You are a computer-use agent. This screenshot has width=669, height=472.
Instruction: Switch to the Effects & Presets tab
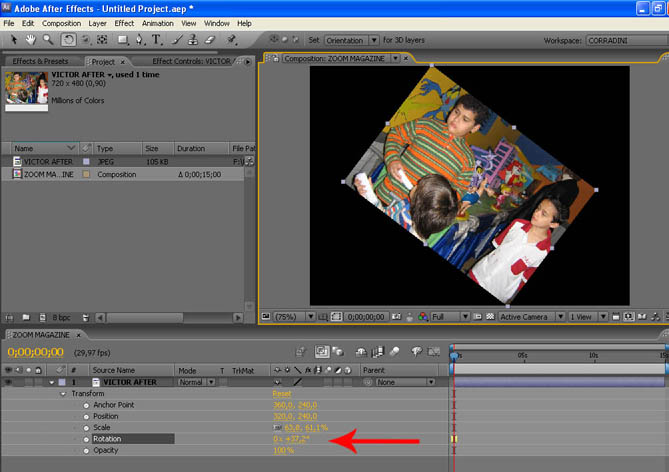click(x=40, y=62)
